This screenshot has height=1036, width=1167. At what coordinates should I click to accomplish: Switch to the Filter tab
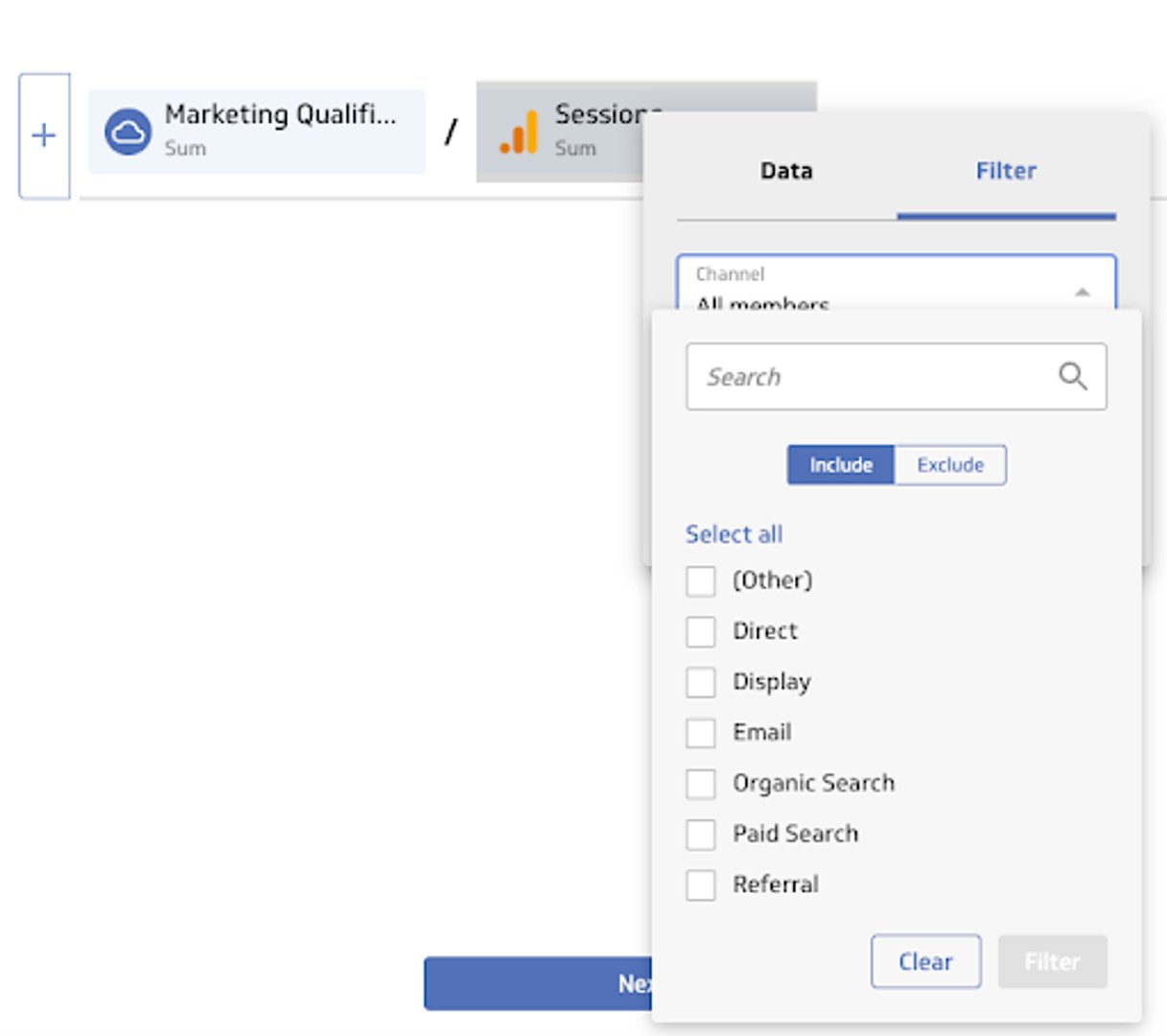pos(1006,171)
